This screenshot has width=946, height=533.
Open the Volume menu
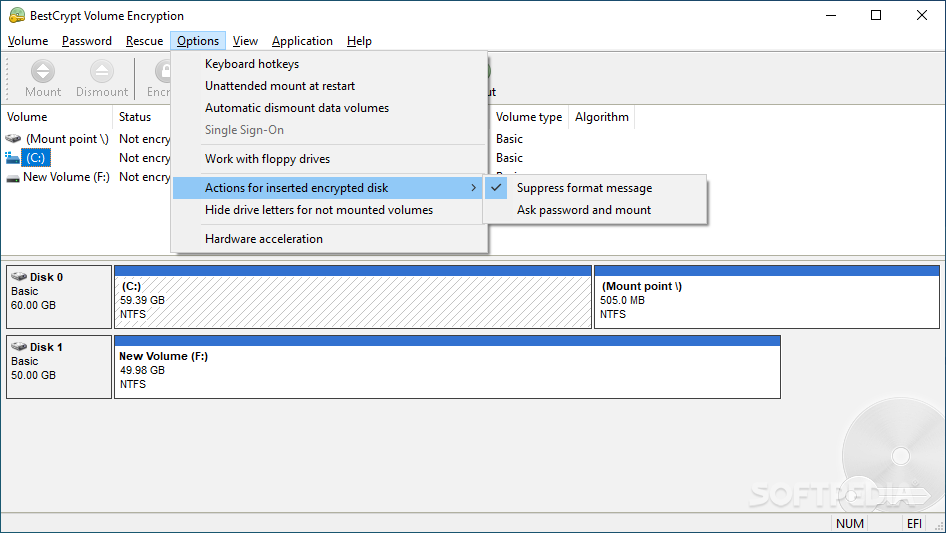click(28, 41)
